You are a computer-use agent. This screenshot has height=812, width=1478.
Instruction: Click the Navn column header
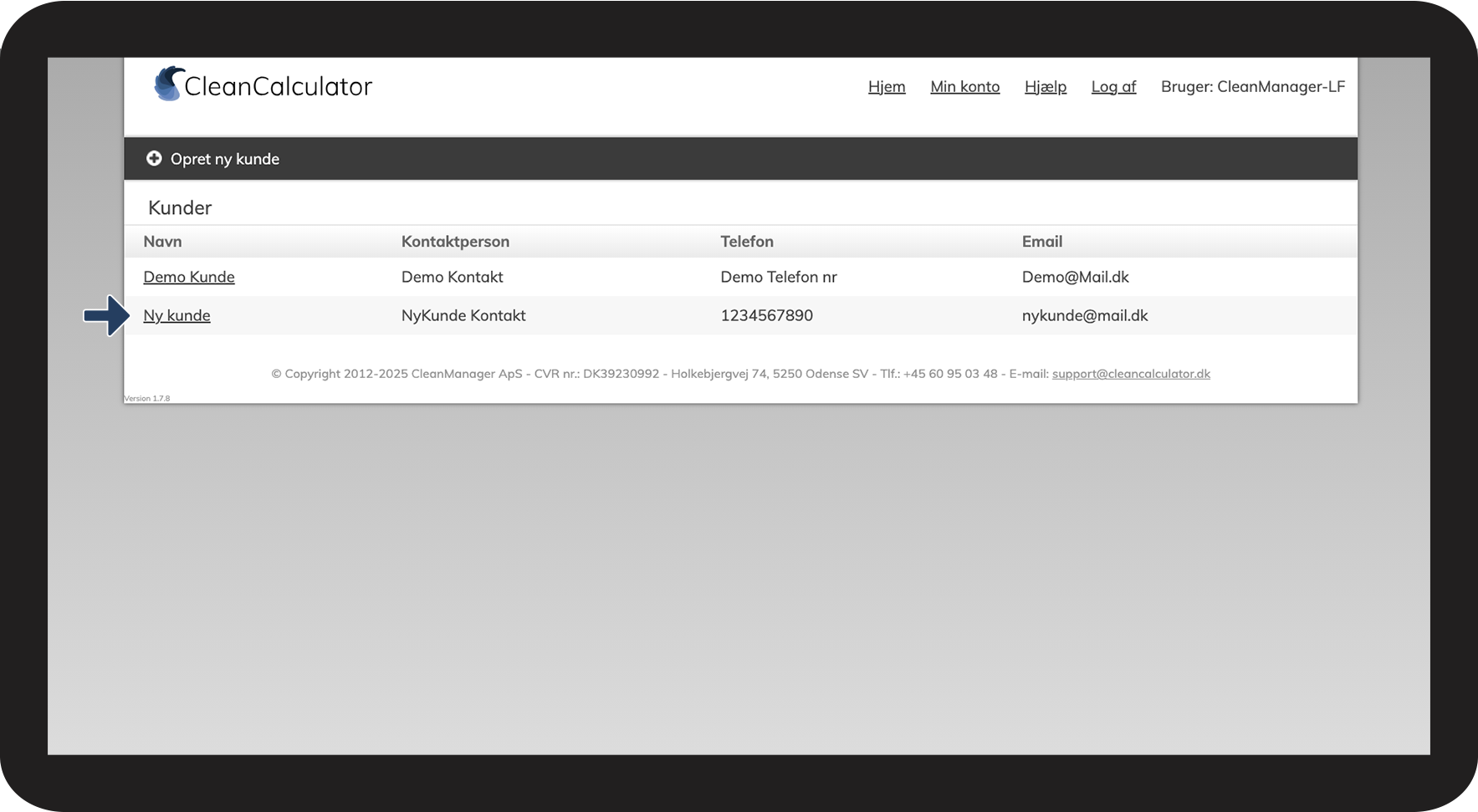162,242
